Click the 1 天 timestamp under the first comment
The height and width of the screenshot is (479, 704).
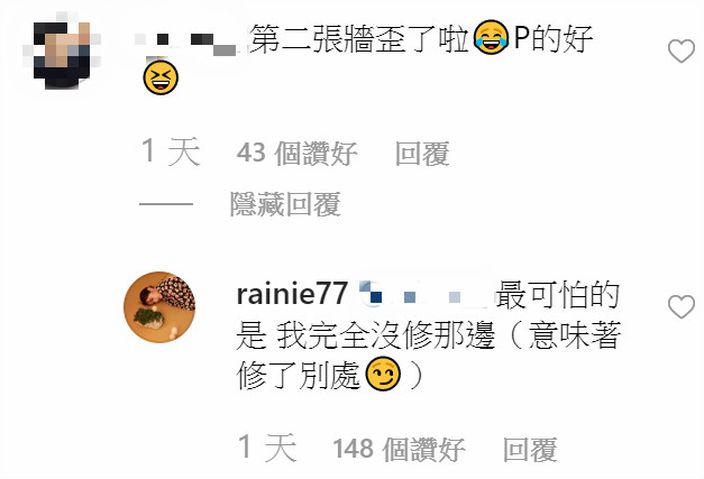(x=171, y=152)
